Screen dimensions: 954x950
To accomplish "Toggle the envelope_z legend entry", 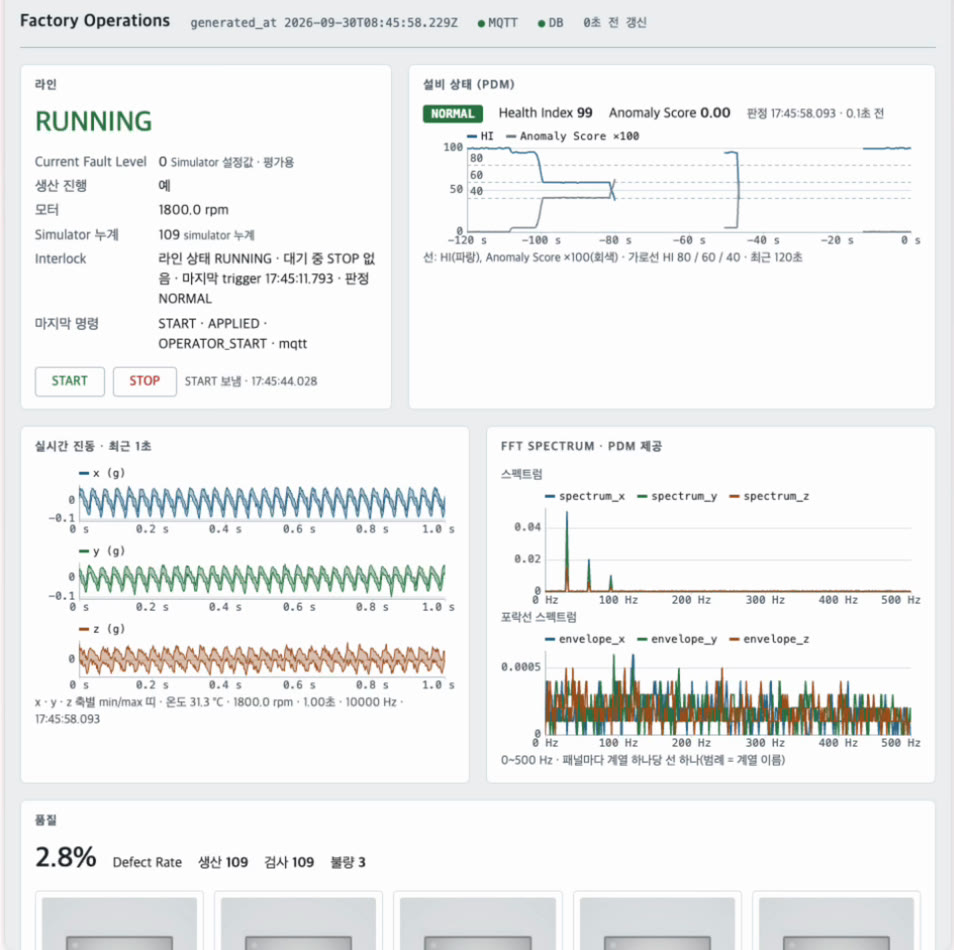I will 769,639.
